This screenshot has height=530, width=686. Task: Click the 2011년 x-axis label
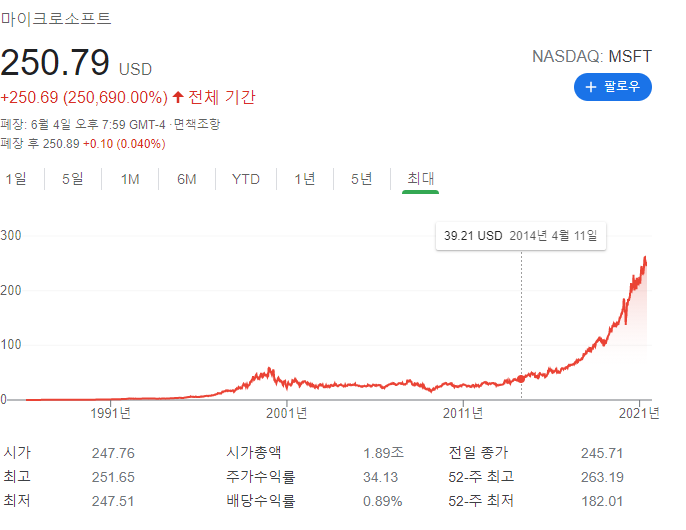tap(463, 413)
